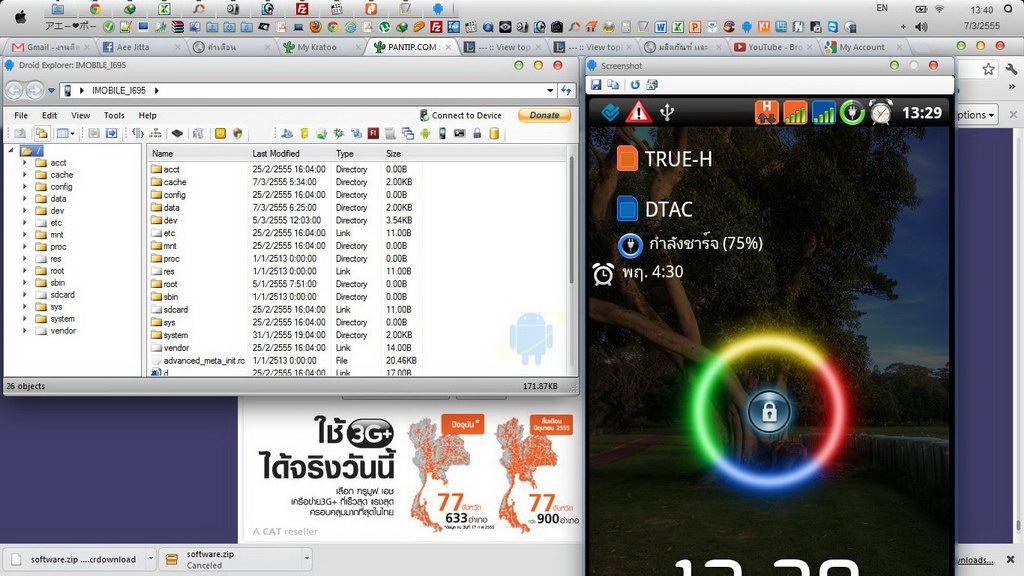Open the Tools menu
The height and width of the screenshot is (576, 1024).
(x=114, y=115)
